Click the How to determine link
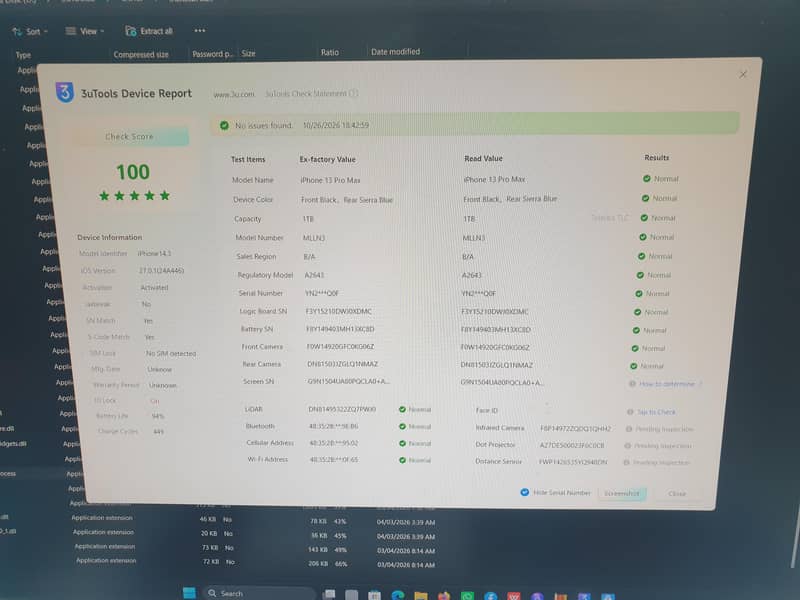 click(667, 384)
